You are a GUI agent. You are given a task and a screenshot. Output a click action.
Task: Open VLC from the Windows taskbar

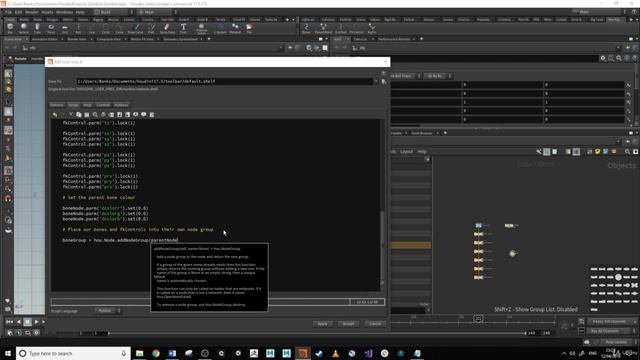[335, 353]
